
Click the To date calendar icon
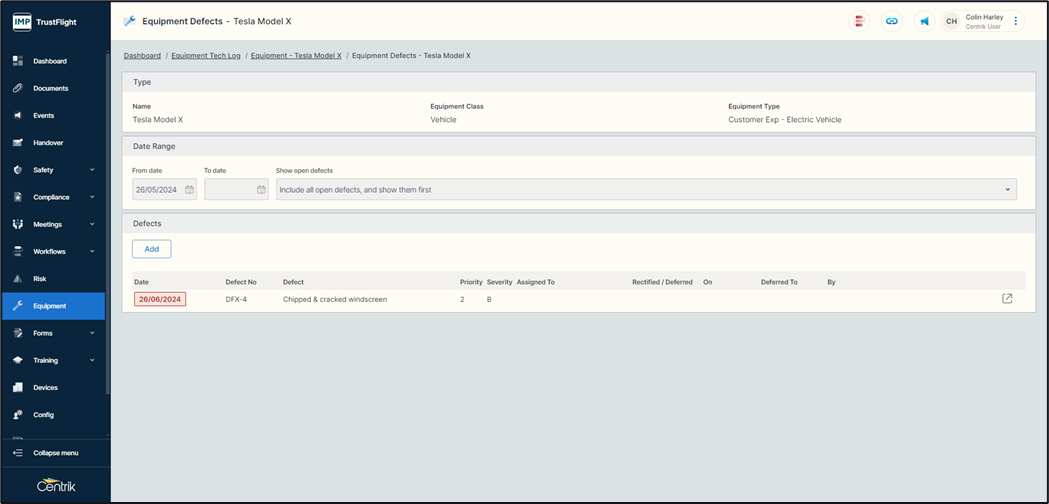pos(261,190)
